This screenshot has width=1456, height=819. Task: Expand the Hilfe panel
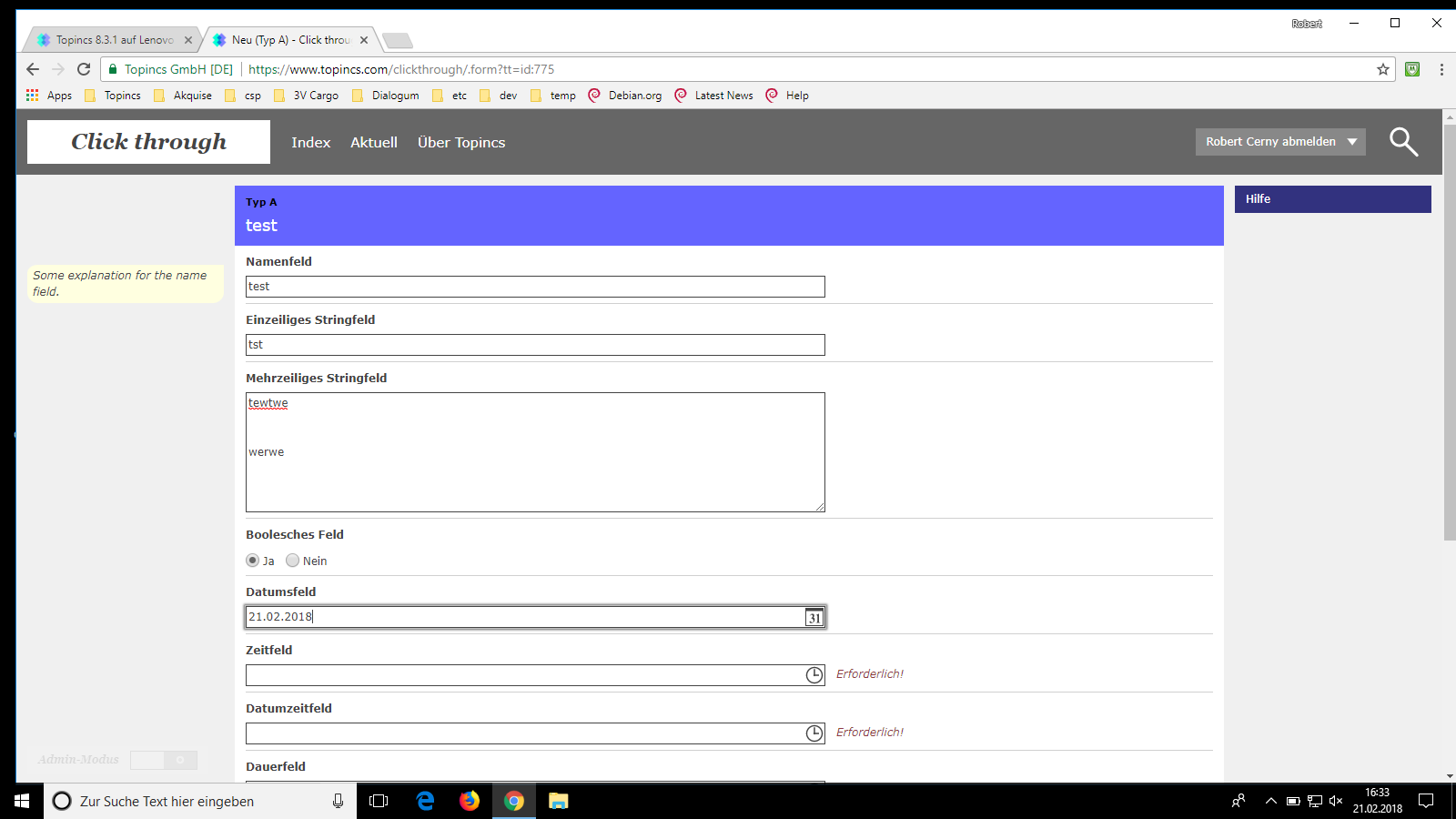[1331, 199]
